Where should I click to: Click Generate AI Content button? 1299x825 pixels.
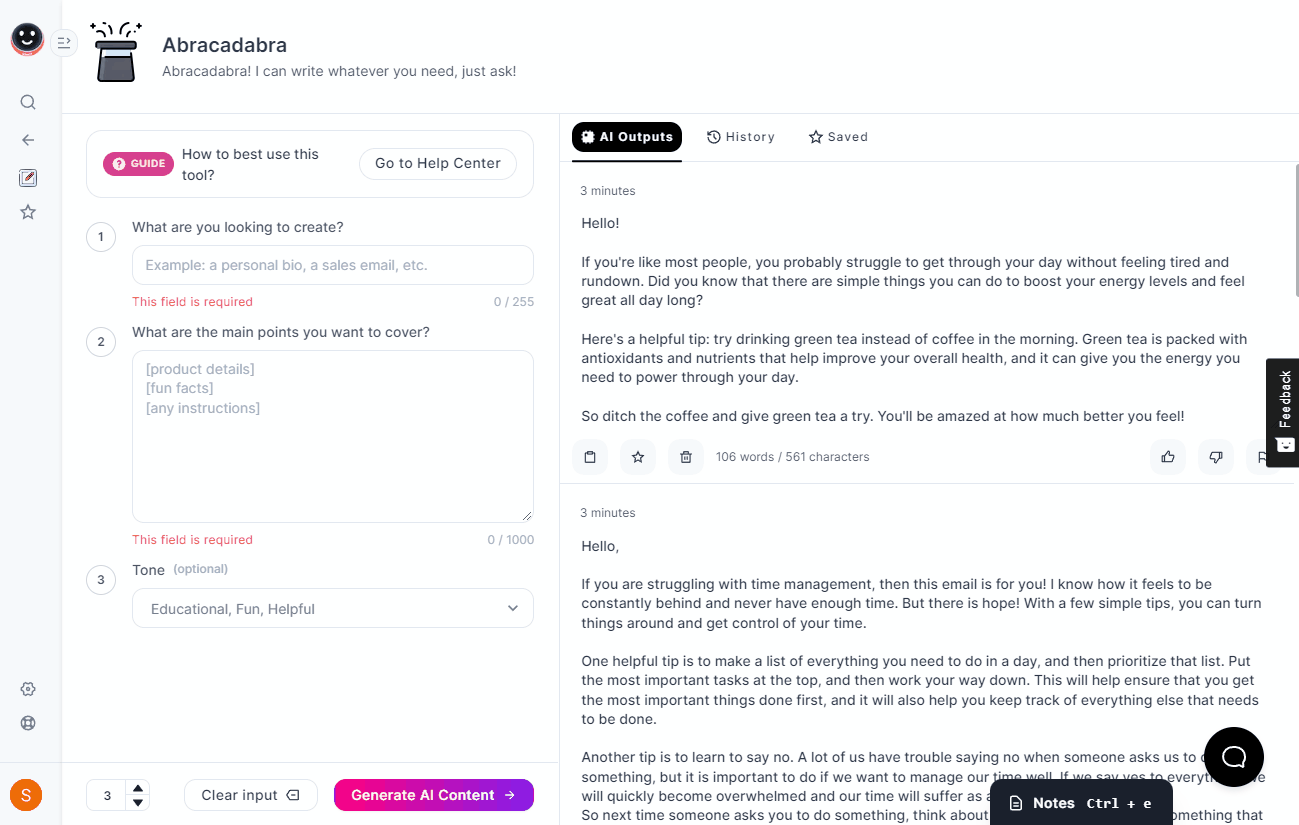434,795
